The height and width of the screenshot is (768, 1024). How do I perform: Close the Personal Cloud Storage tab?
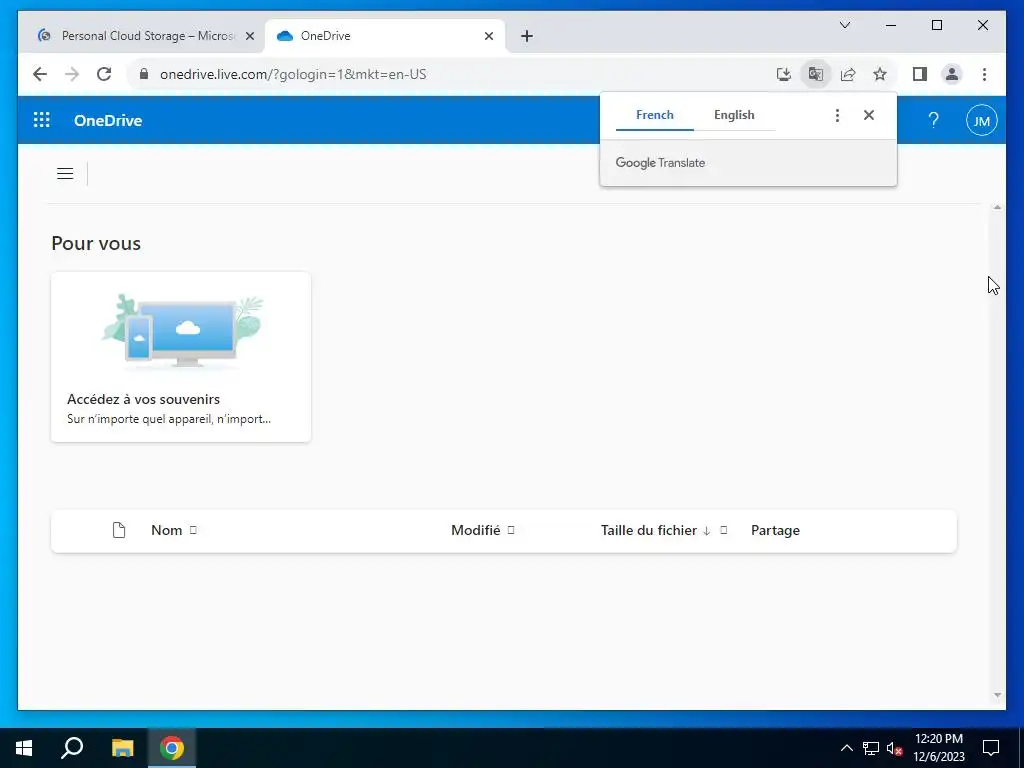click(249, 36)
